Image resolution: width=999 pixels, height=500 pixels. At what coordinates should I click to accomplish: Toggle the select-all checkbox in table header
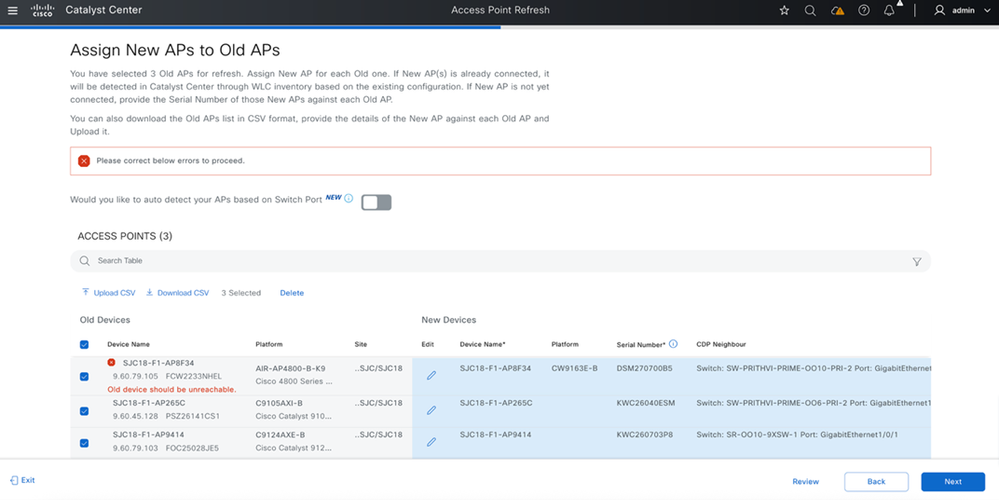84,345
